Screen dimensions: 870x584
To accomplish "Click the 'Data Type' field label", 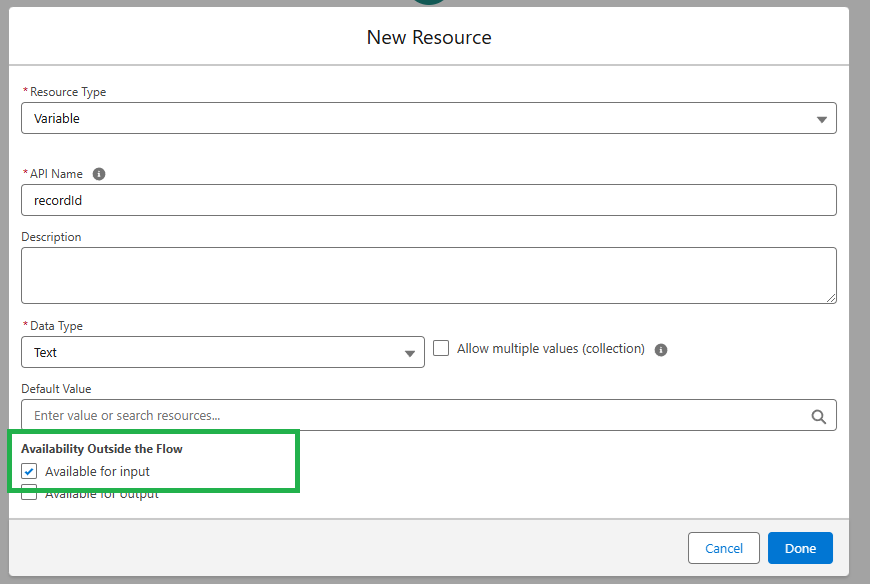I will click(x=56, y=326).
